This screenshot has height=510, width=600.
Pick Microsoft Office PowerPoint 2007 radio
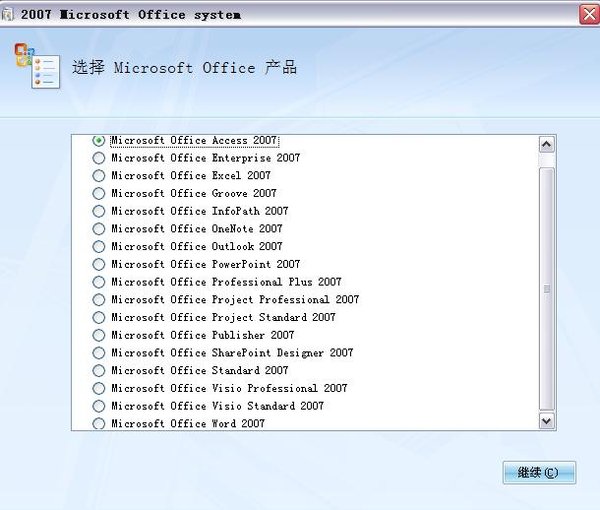(98, 264)
